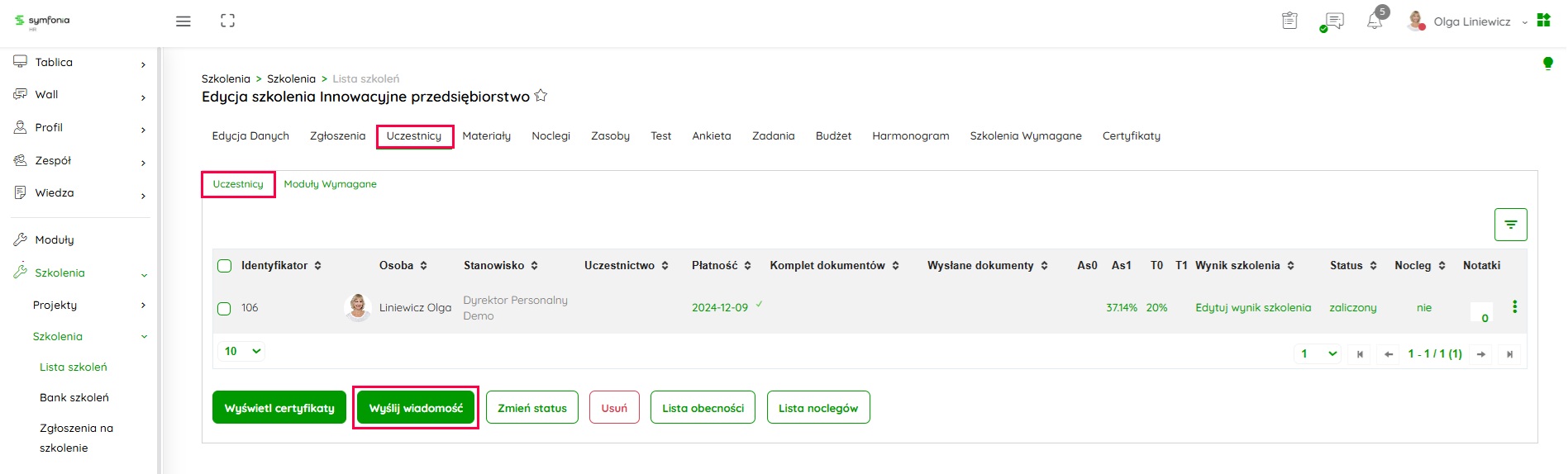Open page number dropdown
The height and width of the screenshot is (474, 1568).
tap(1318, 353)
